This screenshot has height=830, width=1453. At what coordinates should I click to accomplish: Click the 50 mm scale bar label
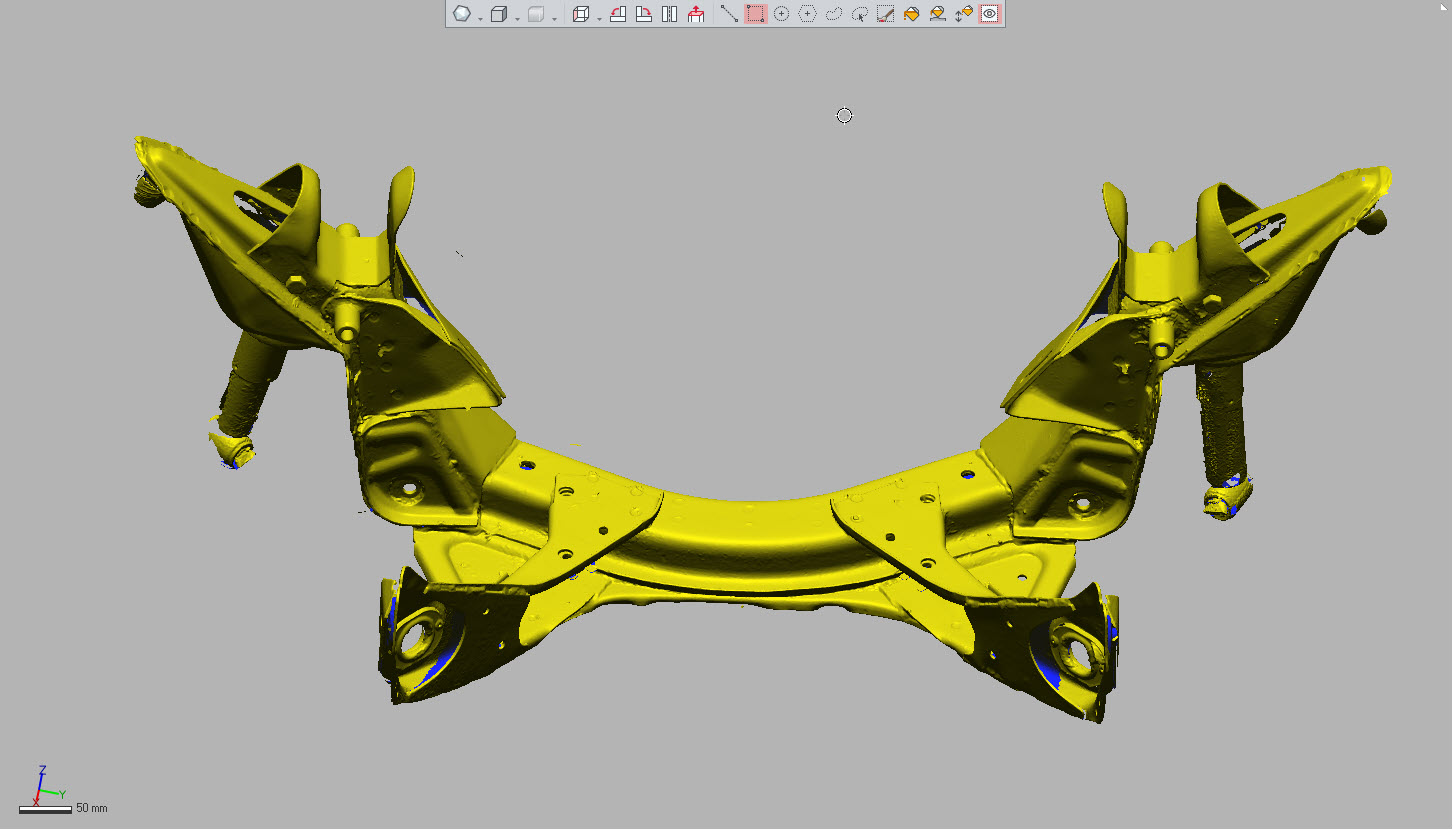pyautogui.click(x=92, y=808)
